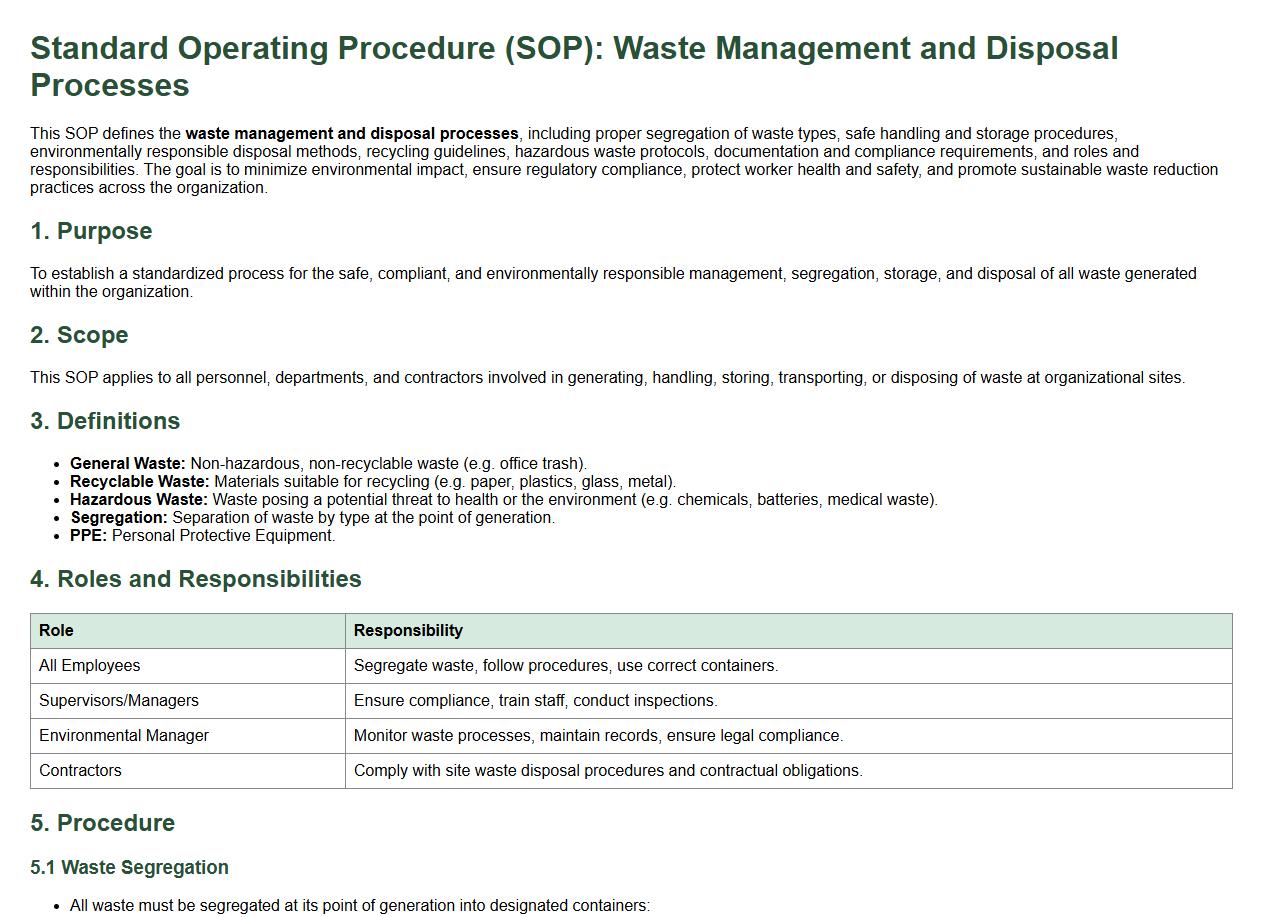This screenshot has height=917, width=1263.
Task: Select the 'Hazardous Waste:' definition term
Action: tap(138, 499)
